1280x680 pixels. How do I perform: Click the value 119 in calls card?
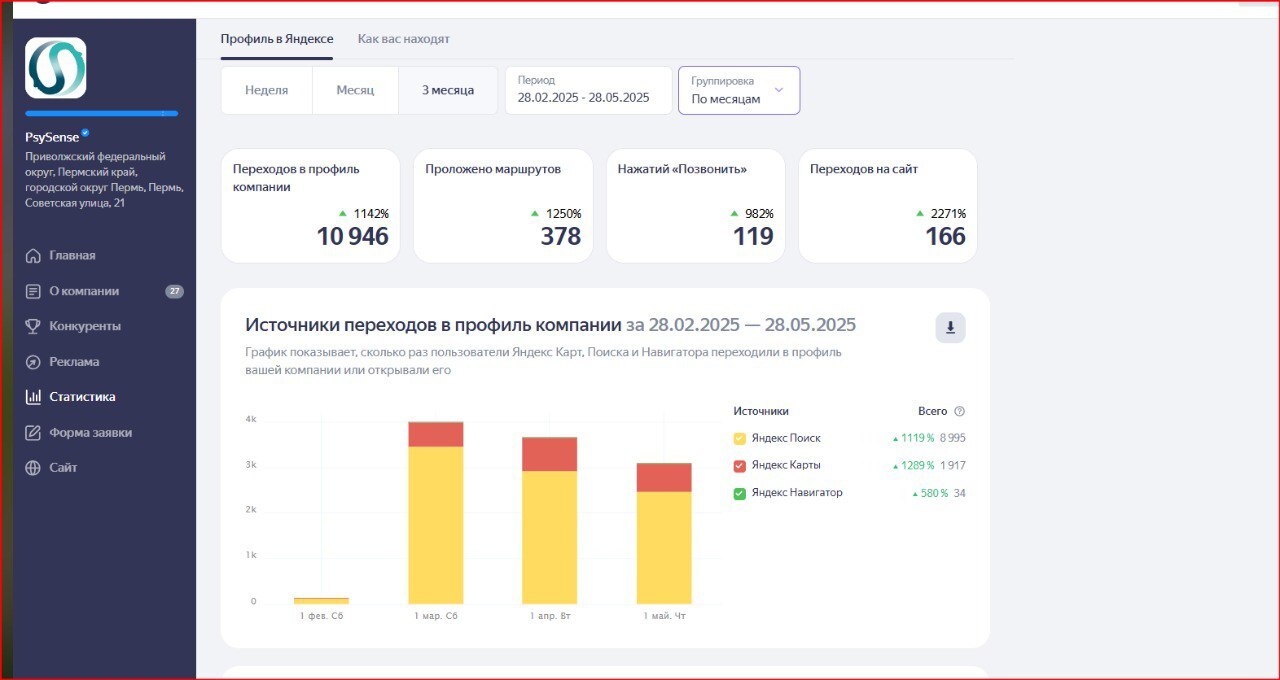pyautogui.click(x=754, y=237)
